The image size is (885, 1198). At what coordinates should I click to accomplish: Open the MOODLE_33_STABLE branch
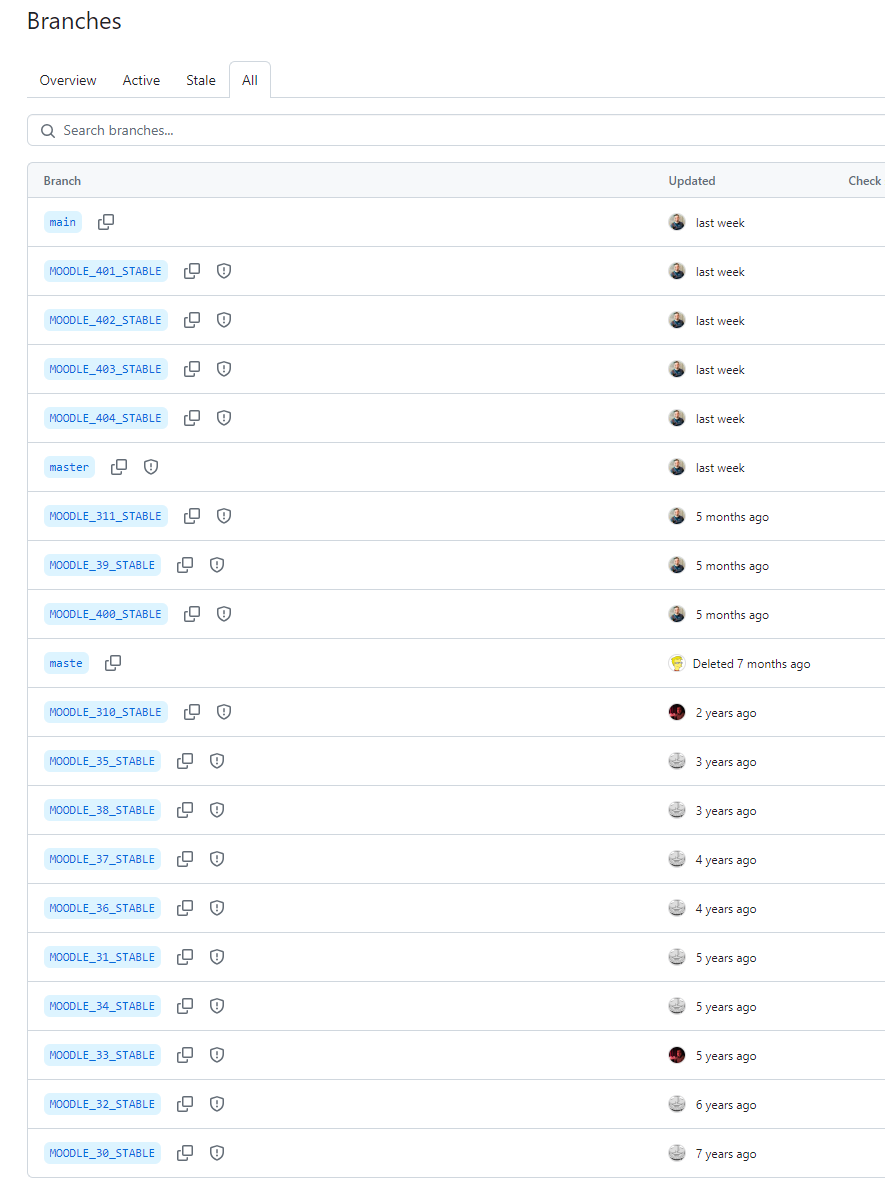click(102, 1055)
